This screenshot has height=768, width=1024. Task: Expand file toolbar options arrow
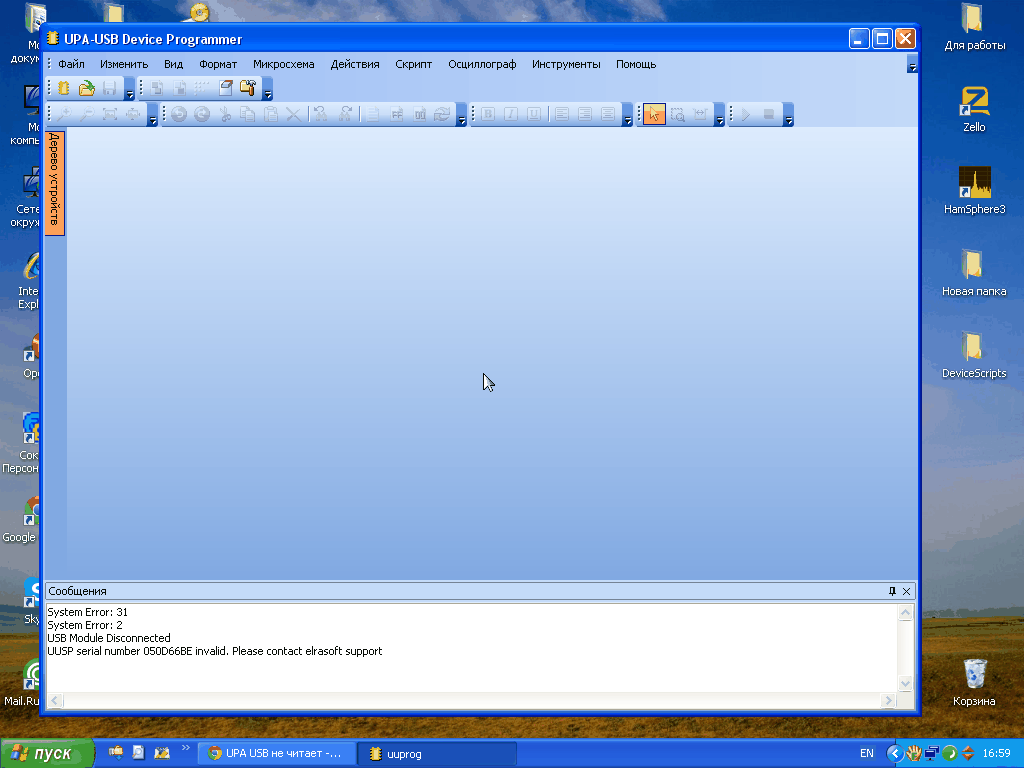click(129, 89)
